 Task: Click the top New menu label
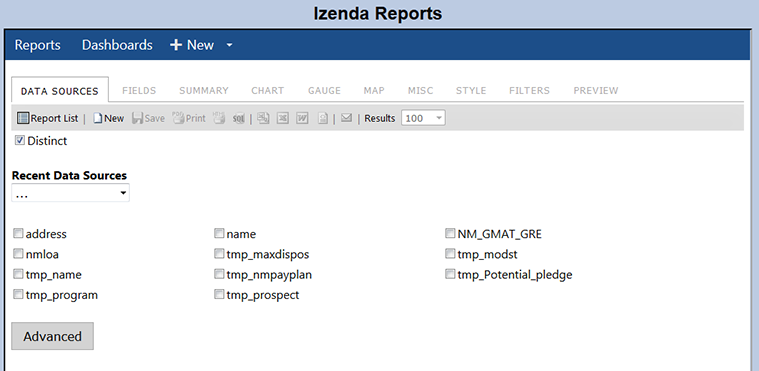pyautogui.click(x=200, y=45)
